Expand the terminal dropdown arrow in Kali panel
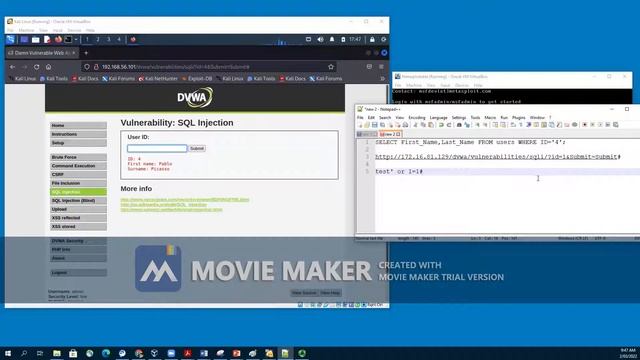The width and height of the screenshot is (640, 360). point(76,40)
